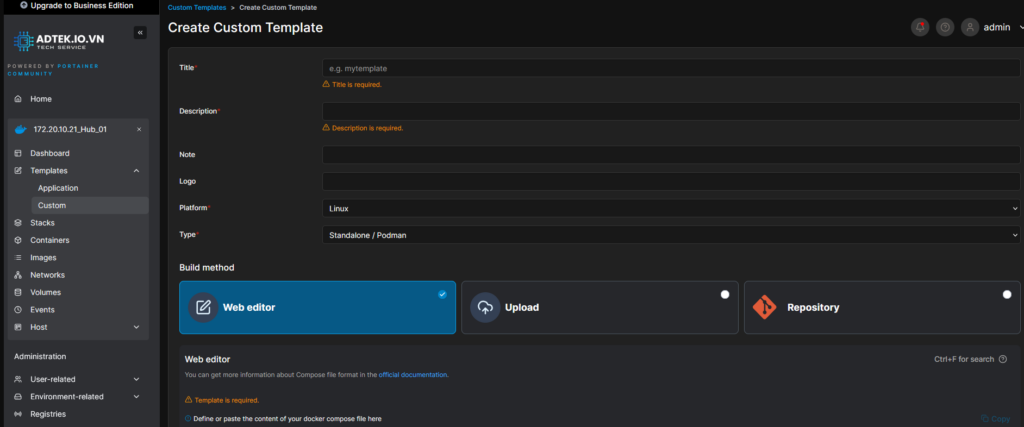Click the Upload cloud icon

(x=484, y=307)
